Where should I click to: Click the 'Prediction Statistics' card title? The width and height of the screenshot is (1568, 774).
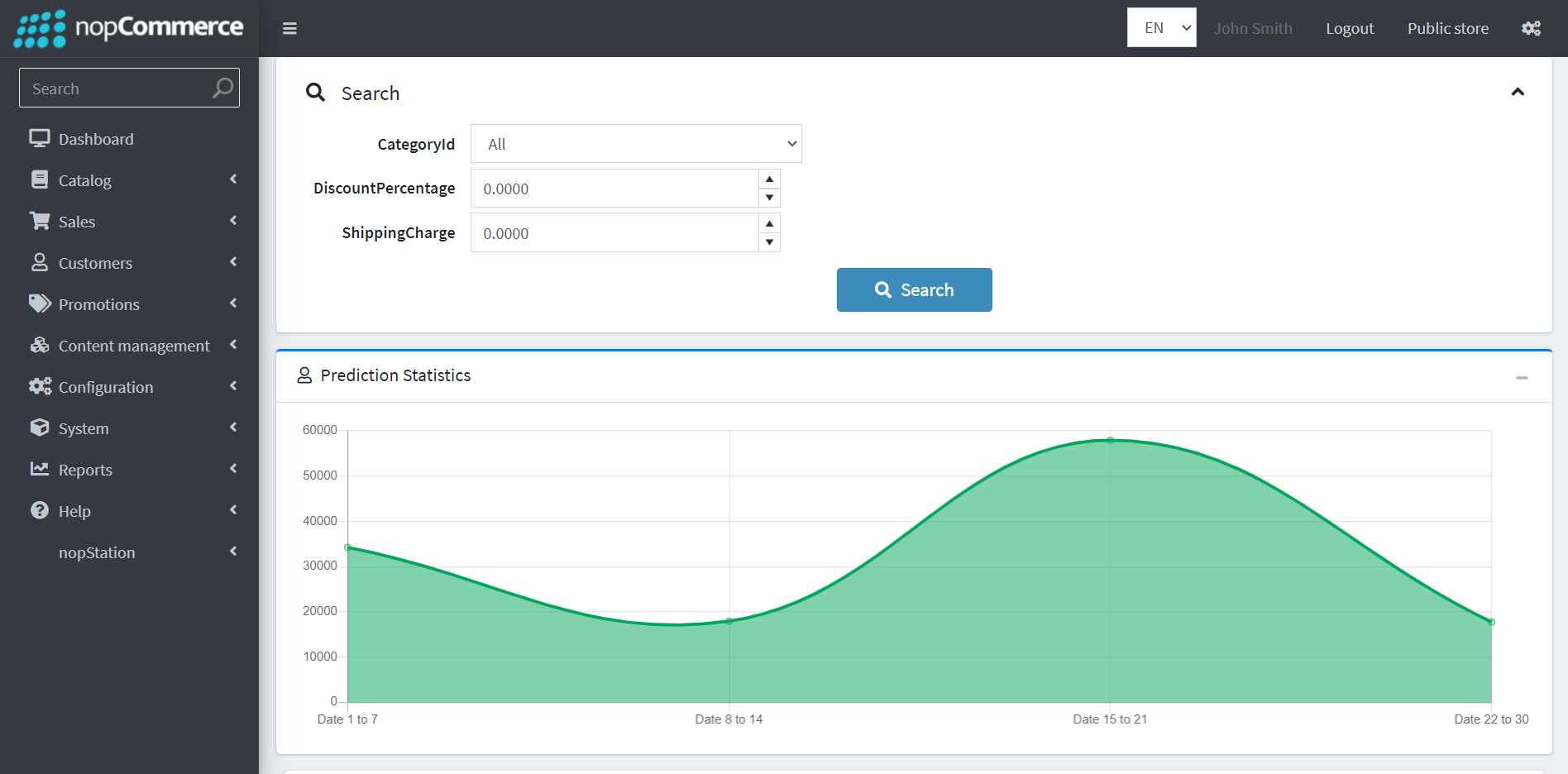click(395, 375)
